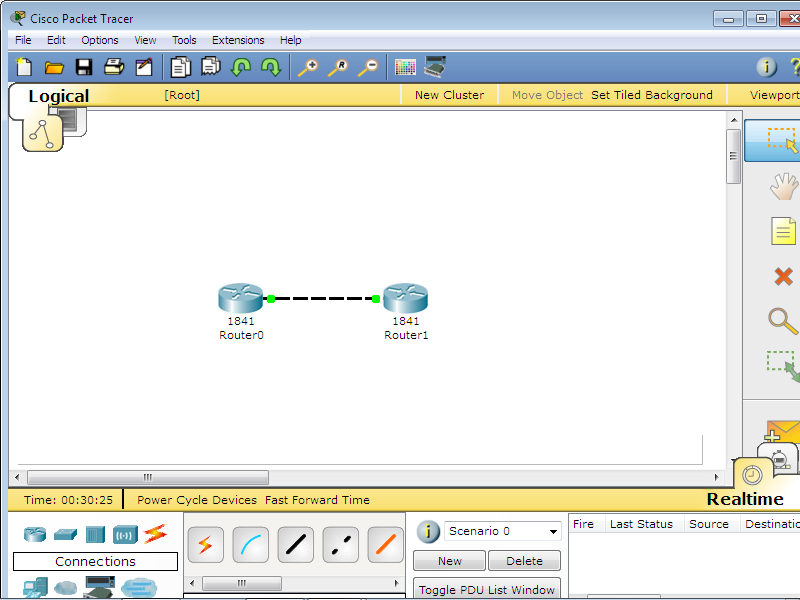Choose the console cable blue curve
Viewport: 800px width, 600px height.
click(x=251, y=544)
